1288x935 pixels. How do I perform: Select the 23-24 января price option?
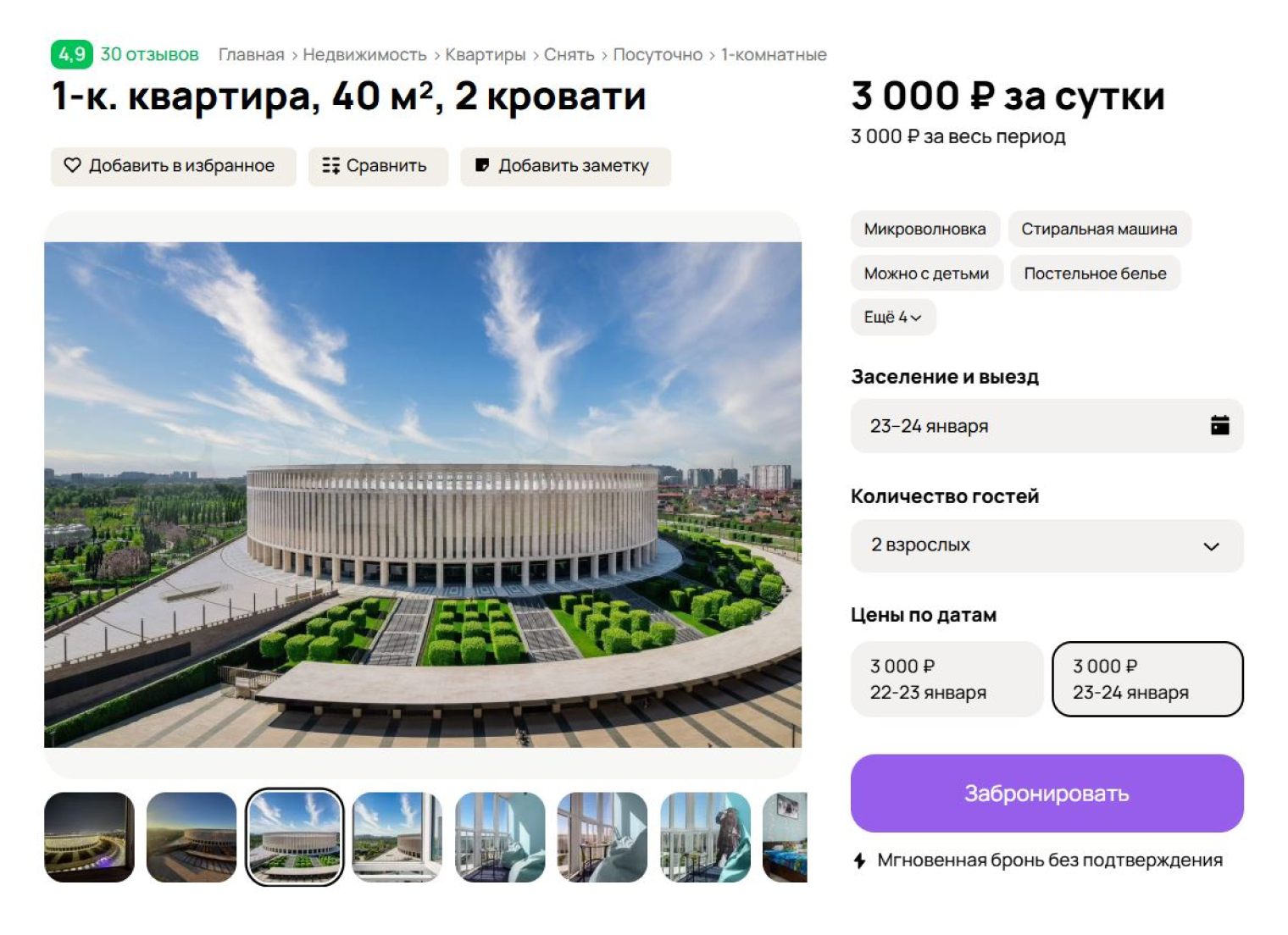[1147, 678]
